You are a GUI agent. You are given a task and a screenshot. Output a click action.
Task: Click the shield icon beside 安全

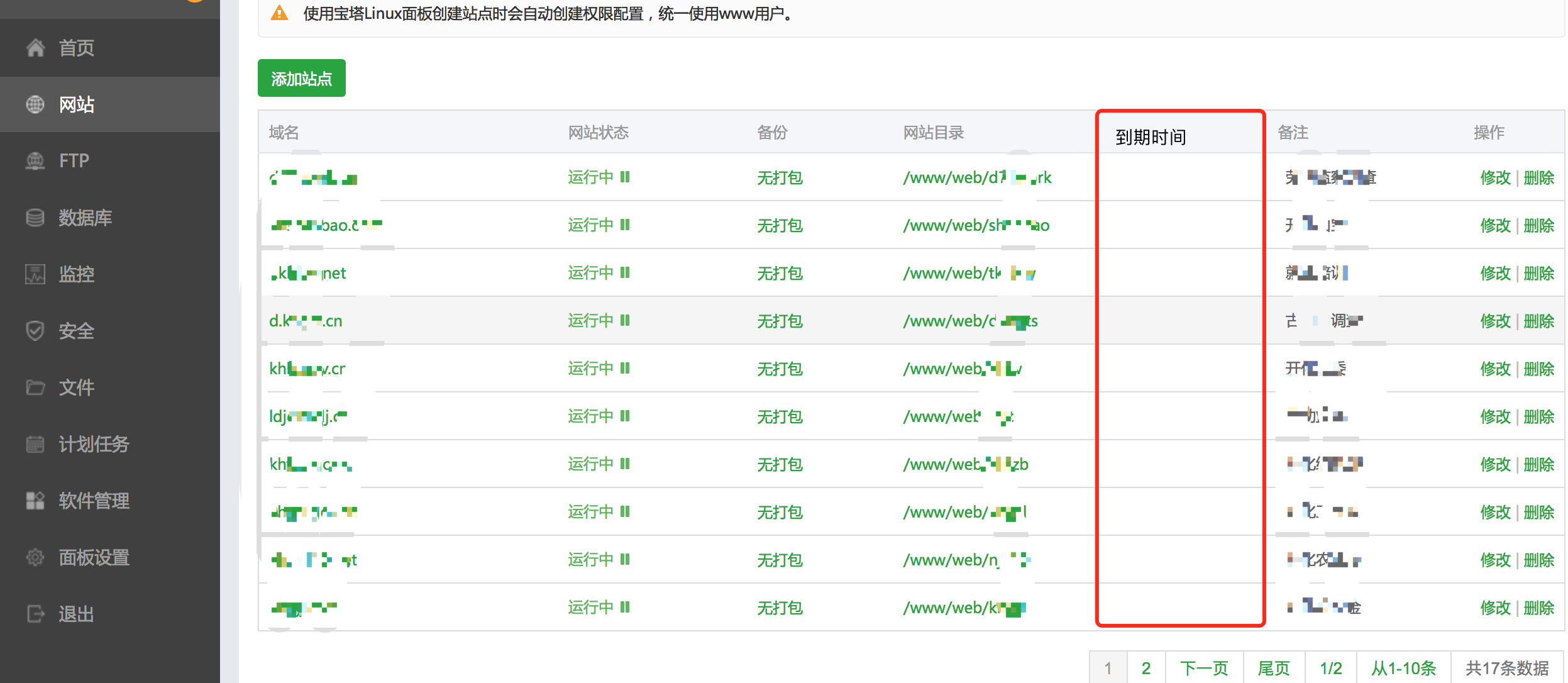point(35,331)
